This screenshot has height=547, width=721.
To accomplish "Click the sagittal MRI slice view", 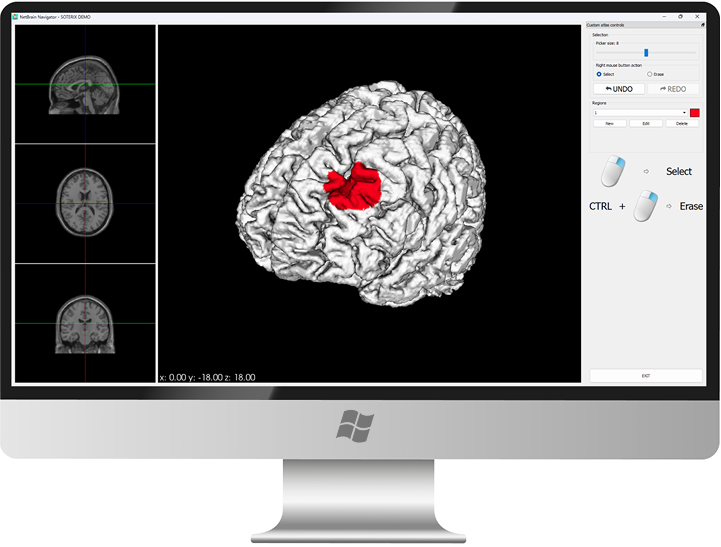I will point(84,84).
